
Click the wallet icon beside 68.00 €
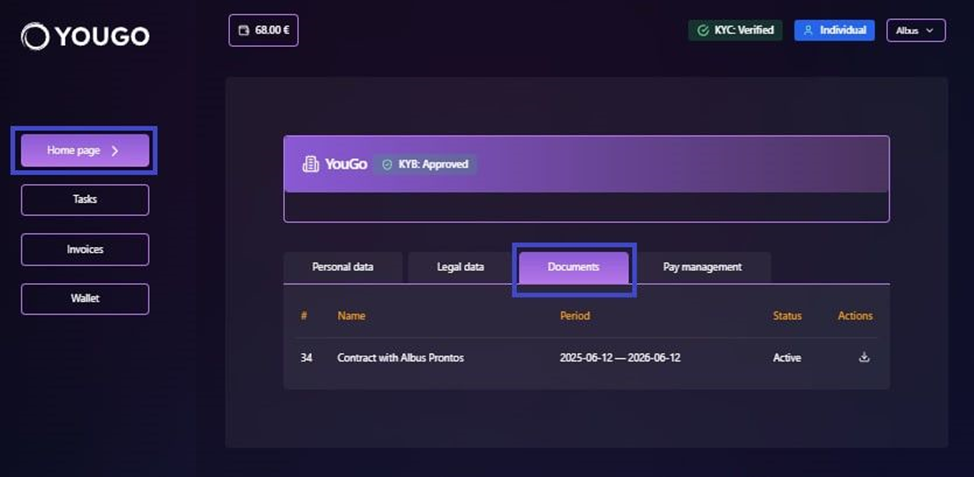pos(244,30)
